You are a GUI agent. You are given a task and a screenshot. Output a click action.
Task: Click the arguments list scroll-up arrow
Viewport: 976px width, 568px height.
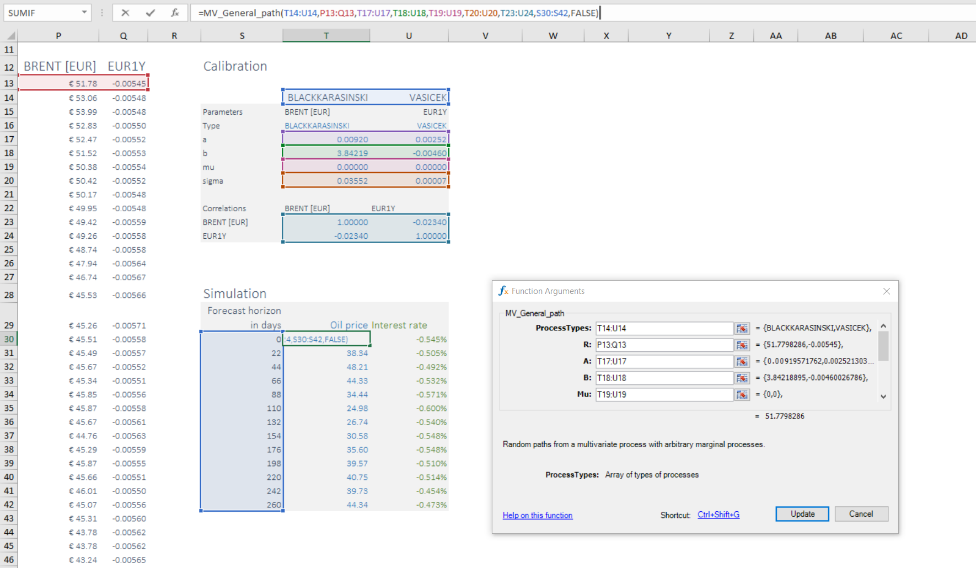[883, 326]
